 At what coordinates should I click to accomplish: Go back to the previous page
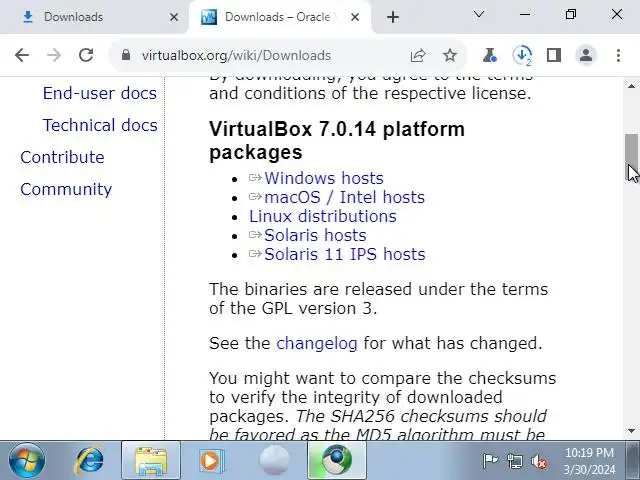click(22, 55)
